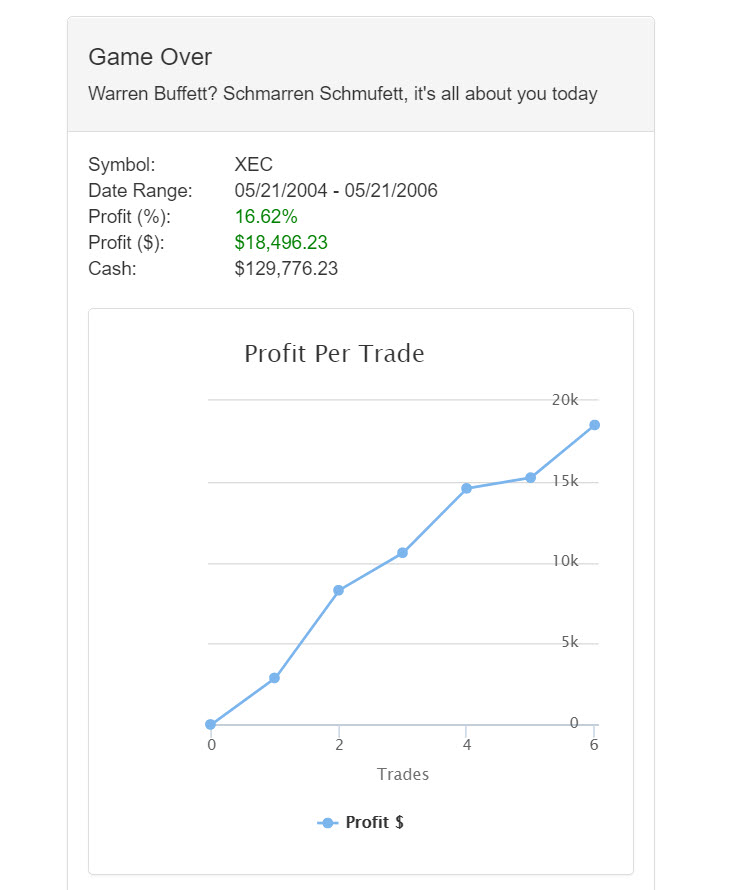This screenshot has height=890, width=748.
Task: Click the Profit Per Trade chart title
Action: [334, 353]
